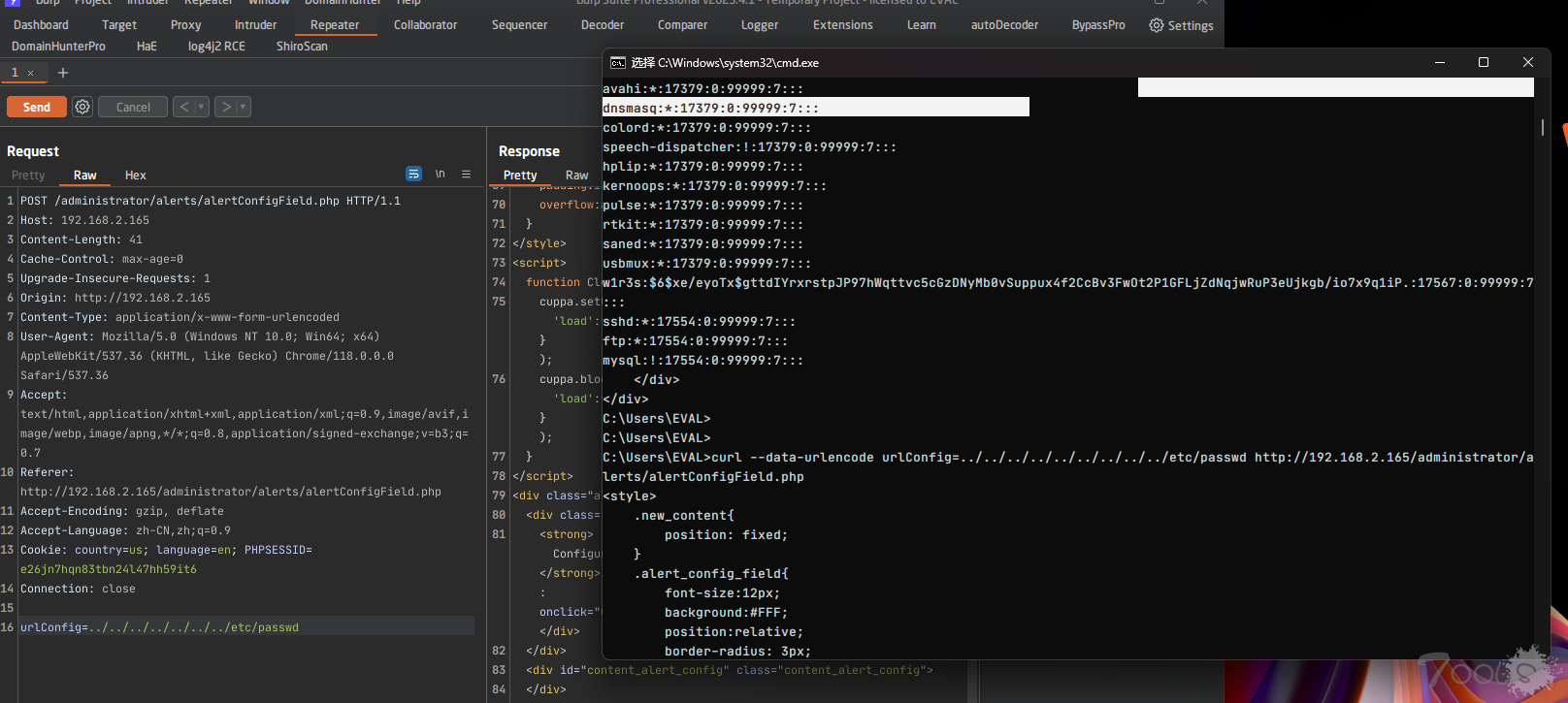The image size is (1568, 703).
Task: Add a new Repeater tab with plus icon
Action: [x=63, y=73]
